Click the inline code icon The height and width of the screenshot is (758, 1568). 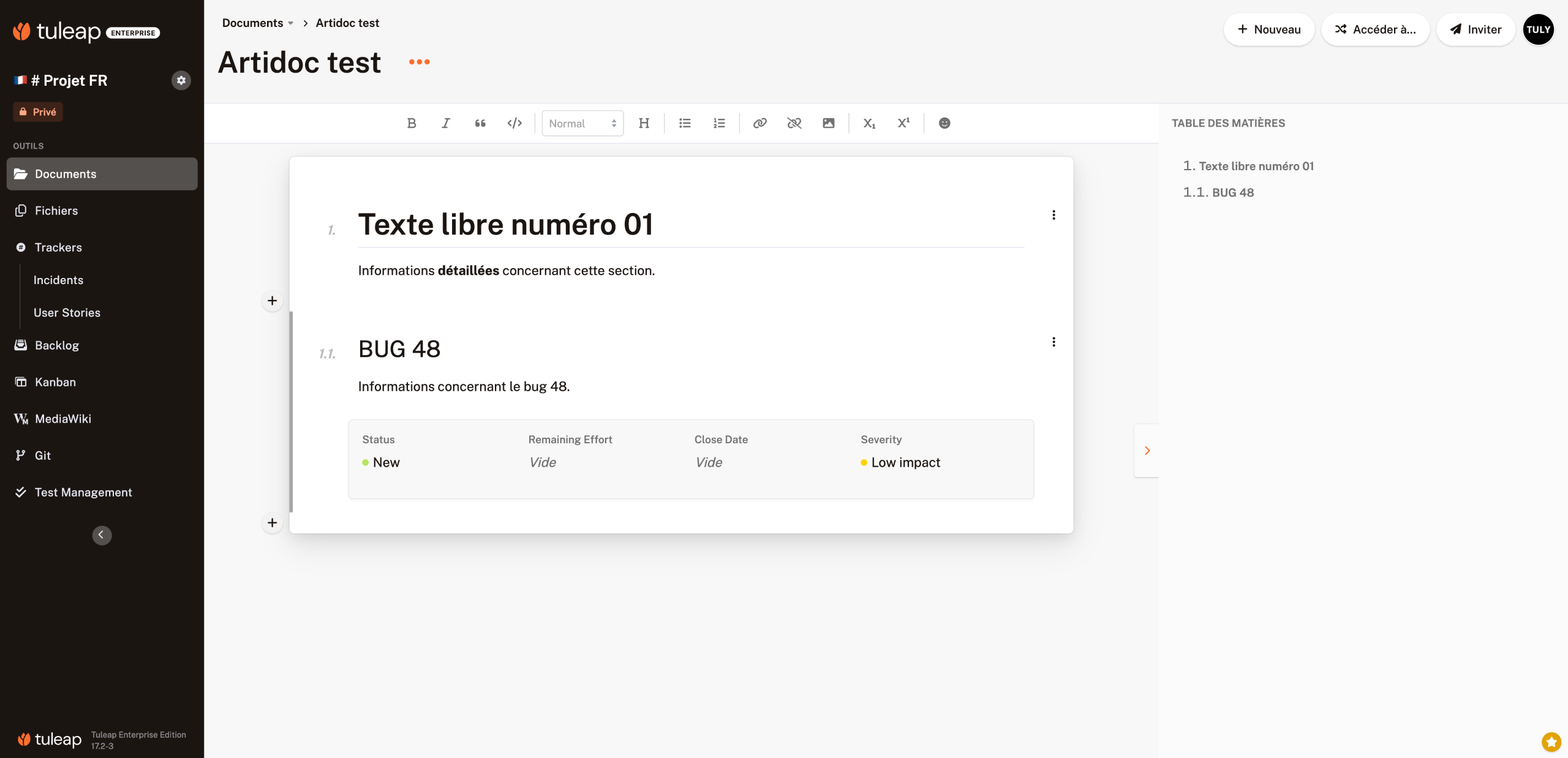[x=514, y=123]
